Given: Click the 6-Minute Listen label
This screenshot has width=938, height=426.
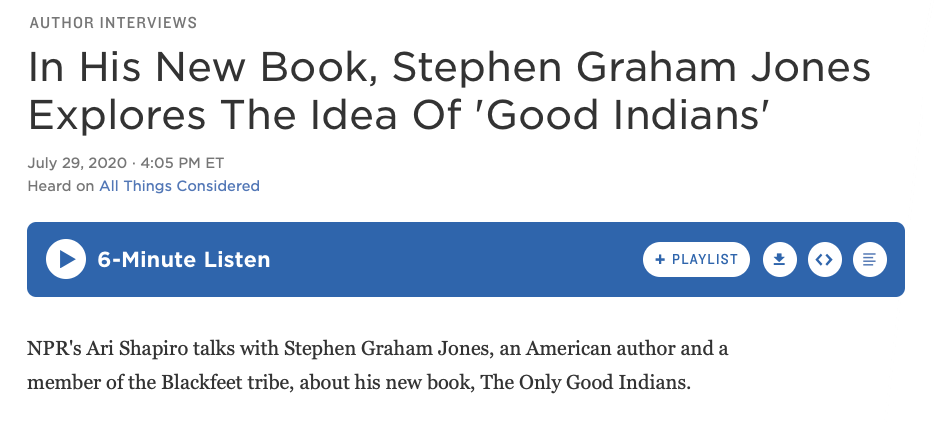Looking at the screenshot, I should [x=184, y=260].
